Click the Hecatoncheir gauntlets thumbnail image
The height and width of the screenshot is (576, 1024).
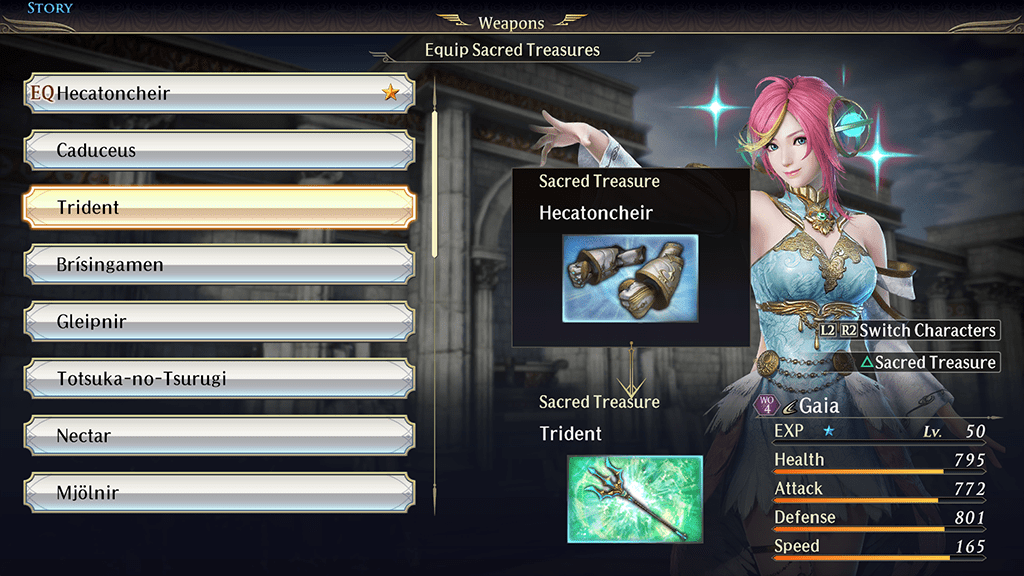(x=630, y=278)
